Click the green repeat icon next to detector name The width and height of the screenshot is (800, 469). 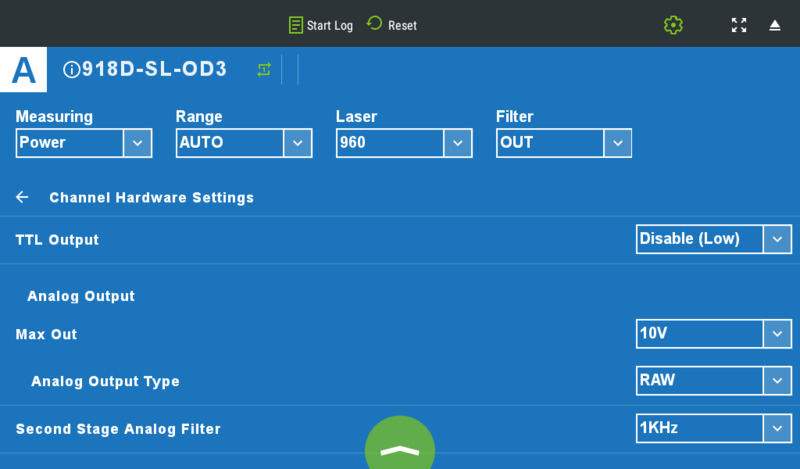coord(264,69)
